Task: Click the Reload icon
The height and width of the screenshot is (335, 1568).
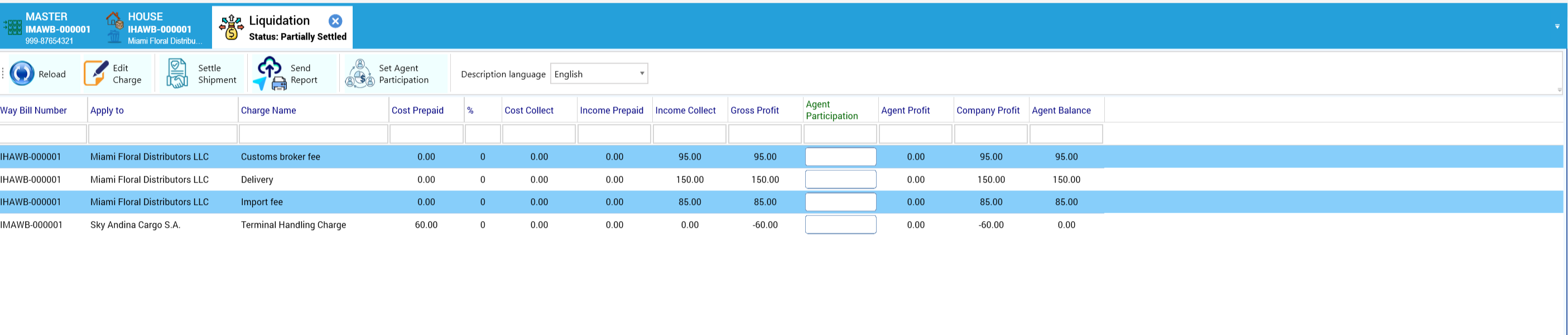Action: click(22, 74)
